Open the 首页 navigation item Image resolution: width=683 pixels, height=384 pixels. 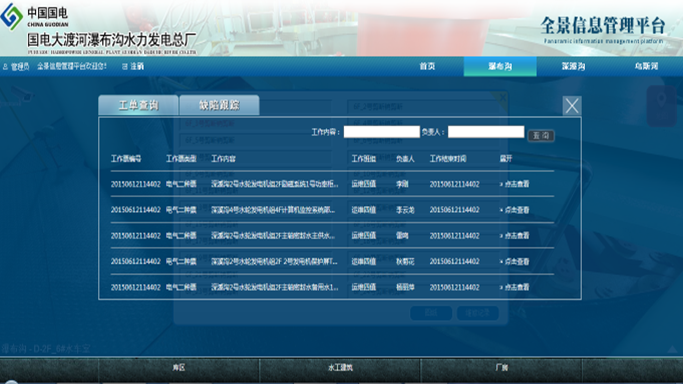pos(427,66)
